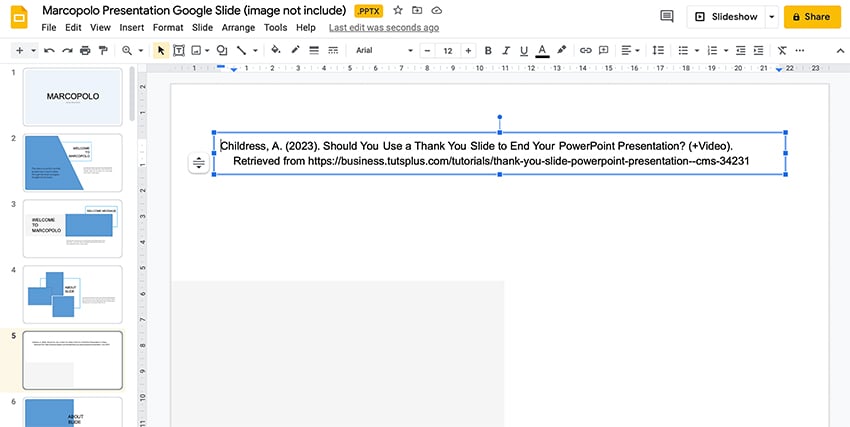Toggle bold formatting

tap(488, 50)
